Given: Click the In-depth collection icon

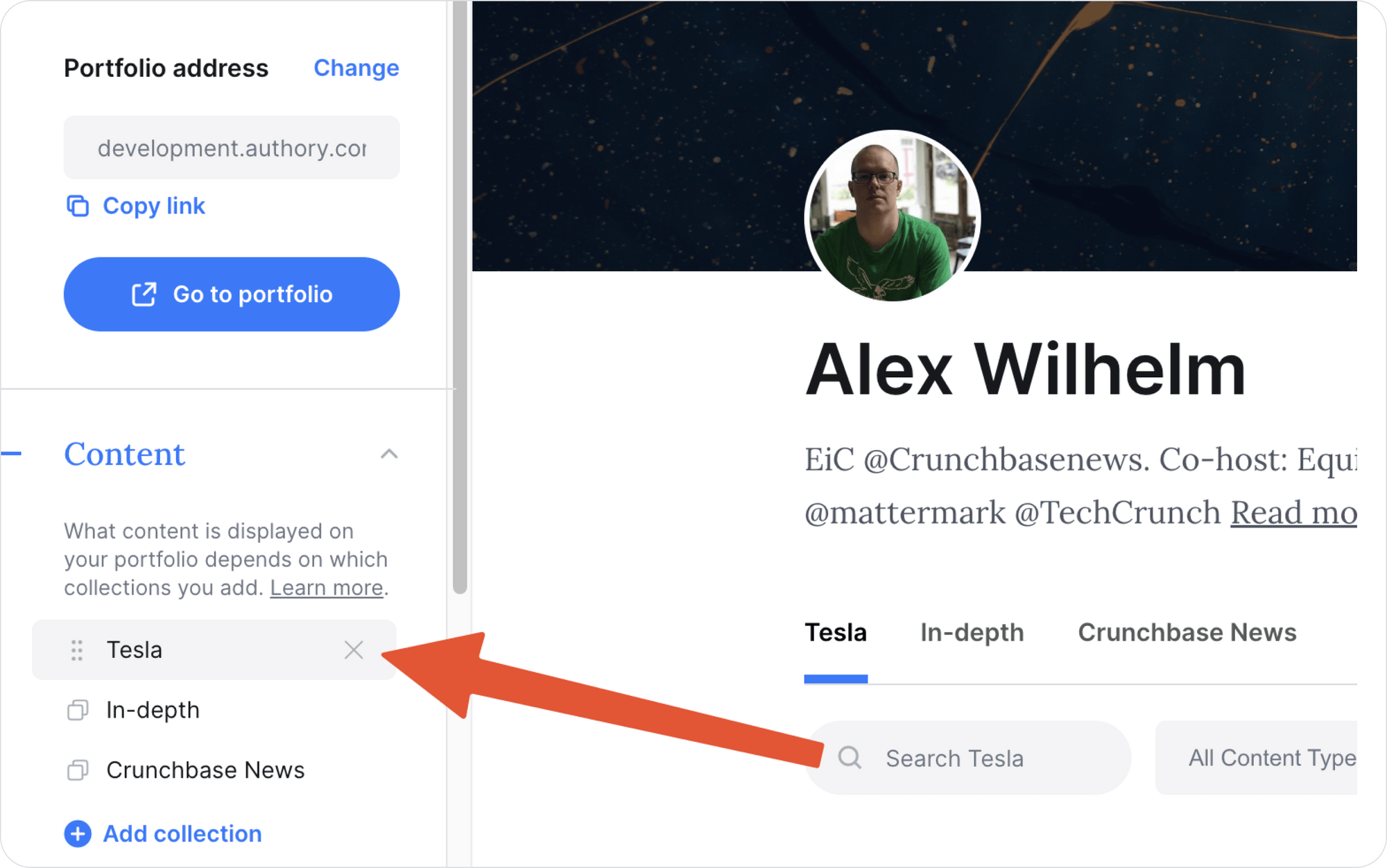Looking at the screenshot, I should pos(78,710).
